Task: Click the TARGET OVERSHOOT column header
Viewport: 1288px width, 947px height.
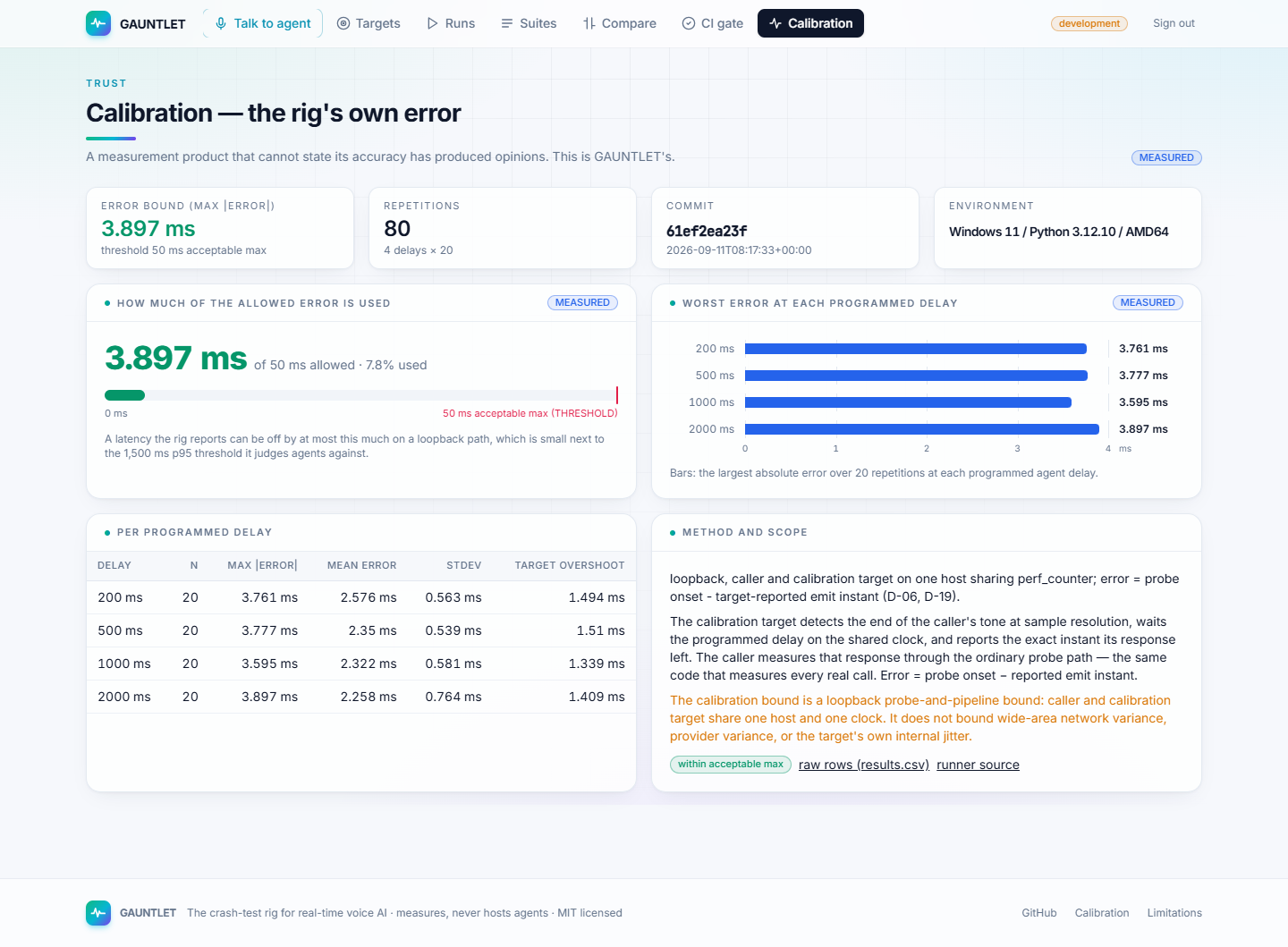Action: [x=570, y=565]
